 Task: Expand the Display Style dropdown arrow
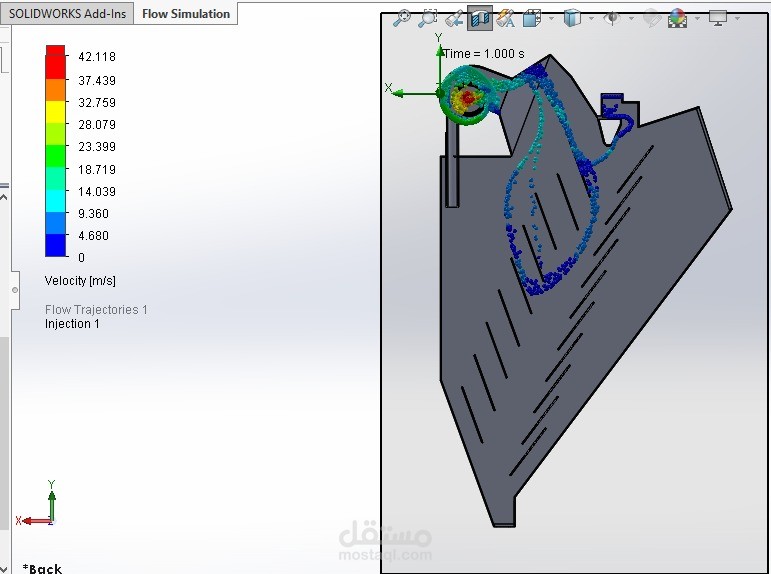point(592,19)
